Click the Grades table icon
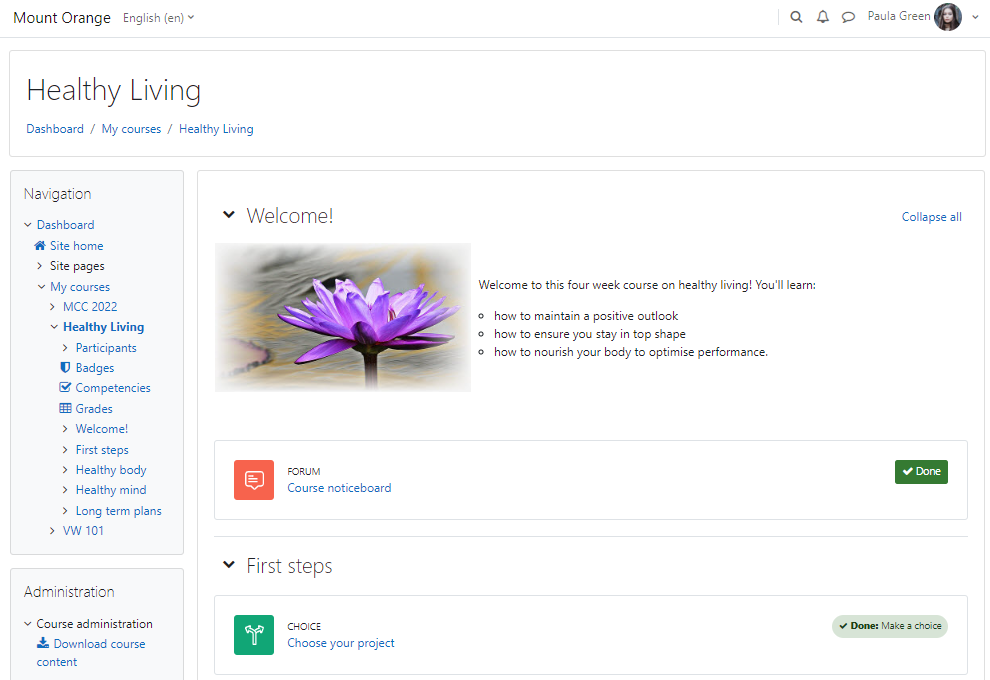This screenshot has width=990, height=680. coord(65,409)
